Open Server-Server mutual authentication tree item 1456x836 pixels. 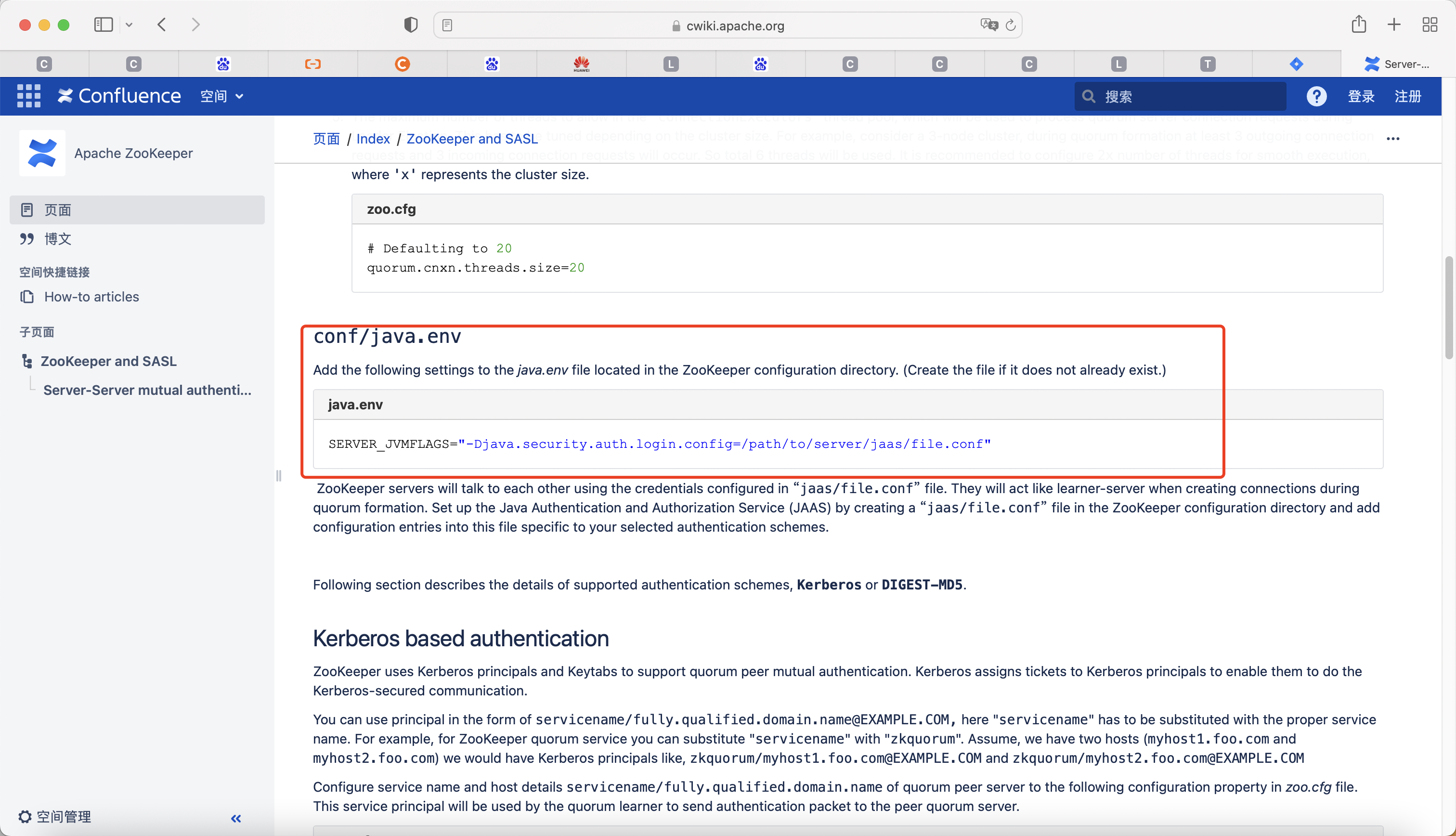[147, 390]
